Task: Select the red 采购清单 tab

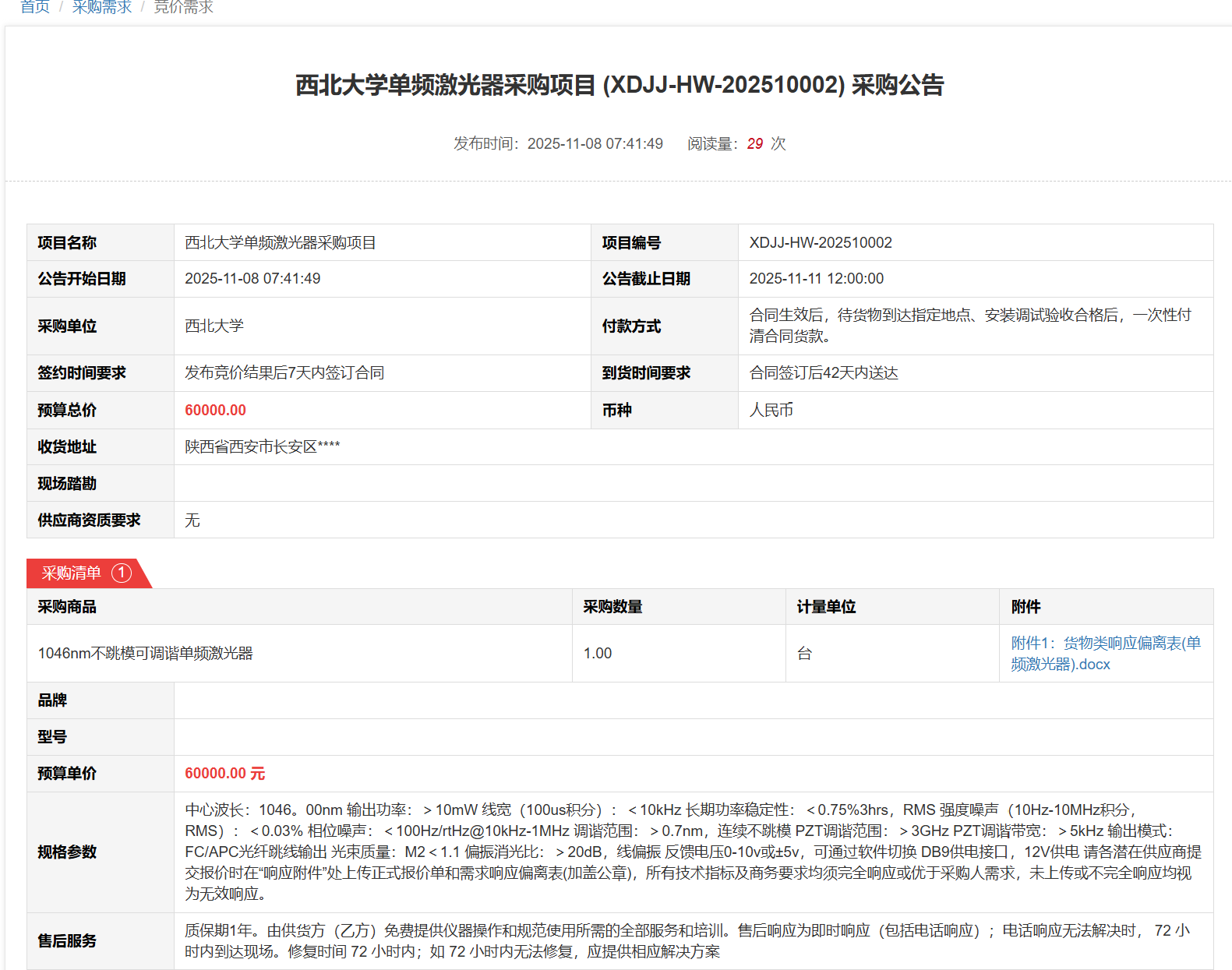Action: pos(72,573)
